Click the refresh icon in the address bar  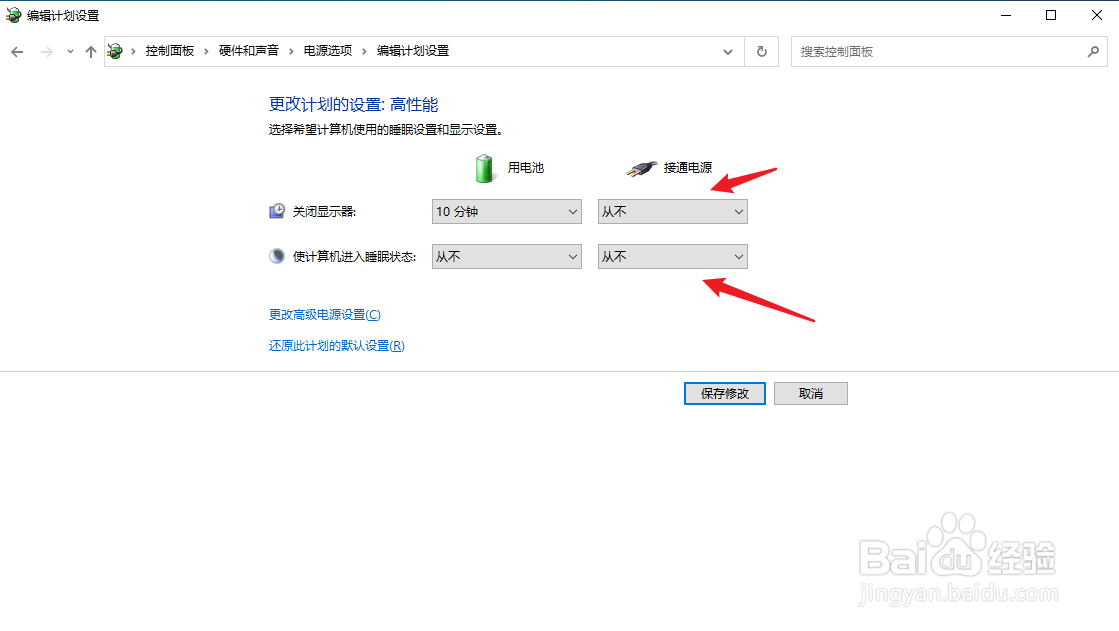click(x=761, y=51)
